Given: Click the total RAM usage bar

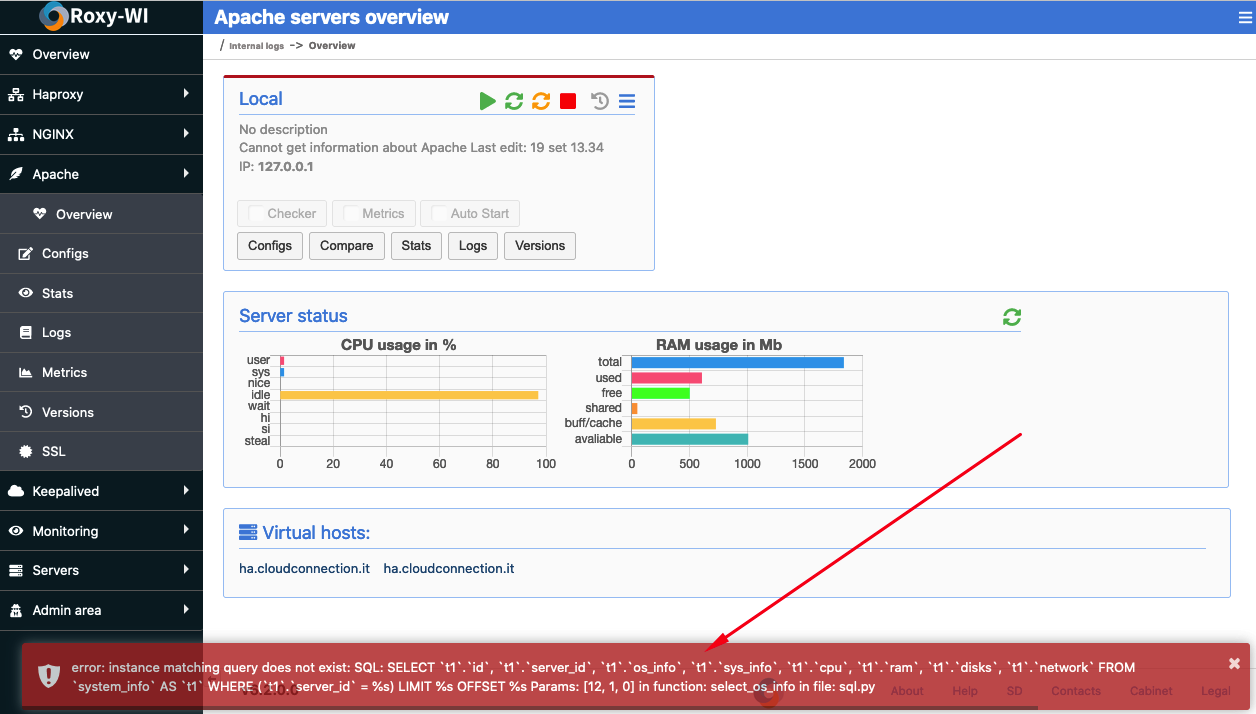Looking at the screenshot, I should 738,362.
